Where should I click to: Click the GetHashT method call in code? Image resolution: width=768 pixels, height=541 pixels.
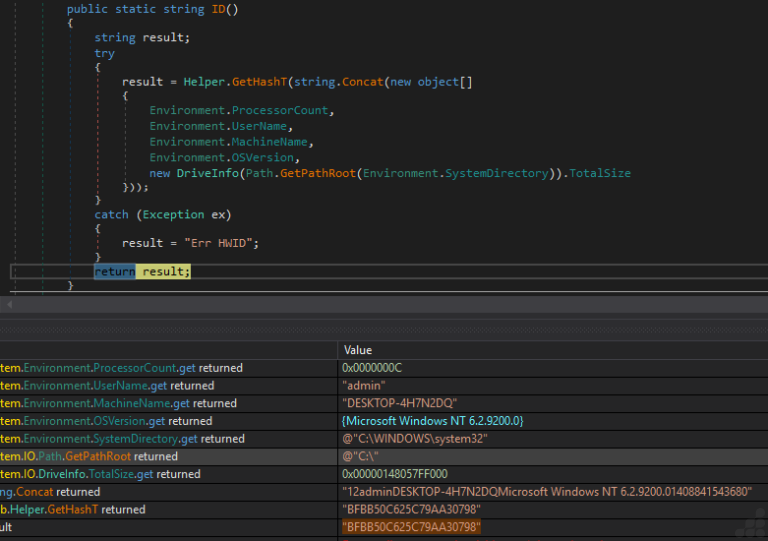tap(259, 82)
